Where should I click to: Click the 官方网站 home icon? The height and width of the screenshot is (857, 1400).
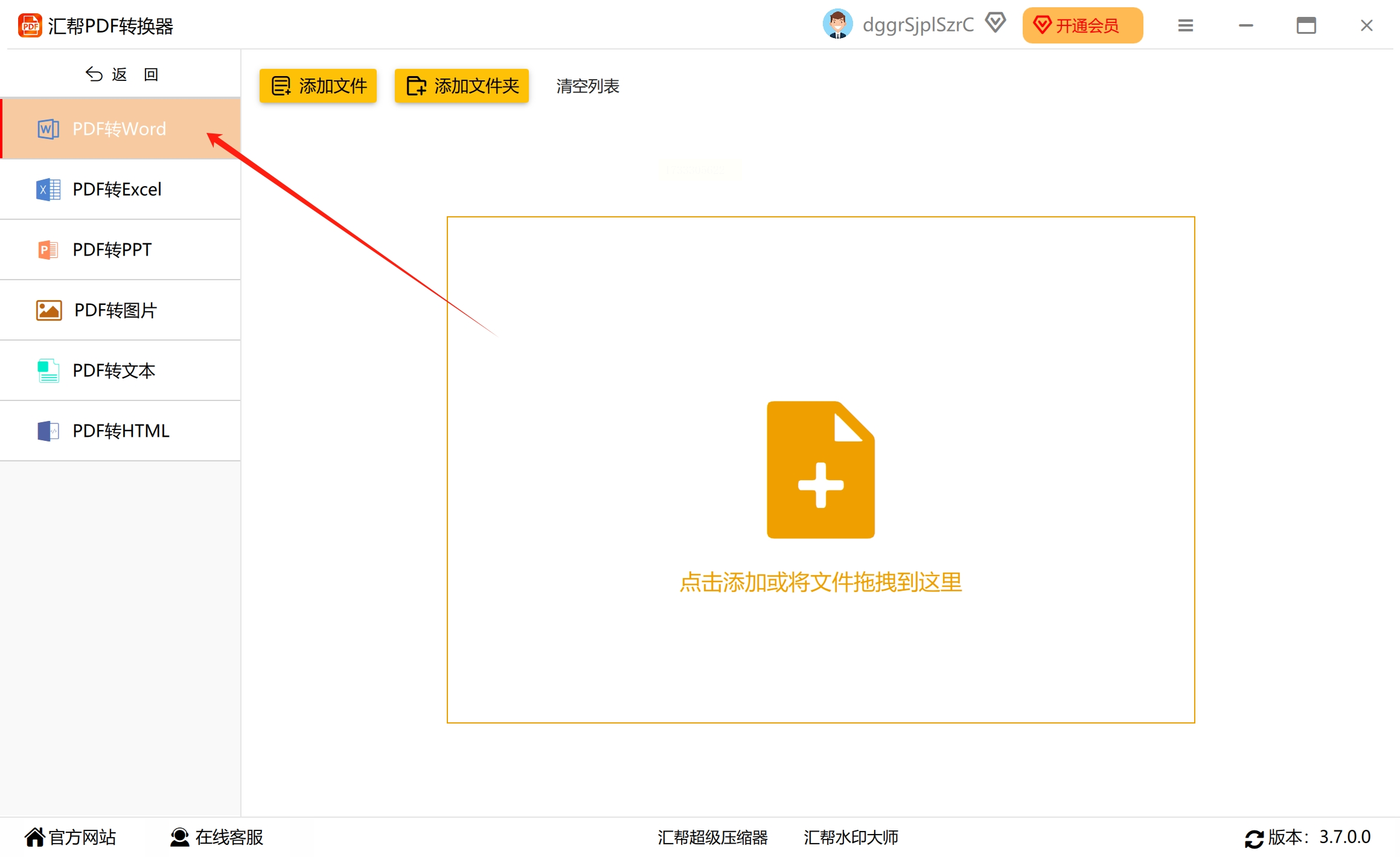34,836
